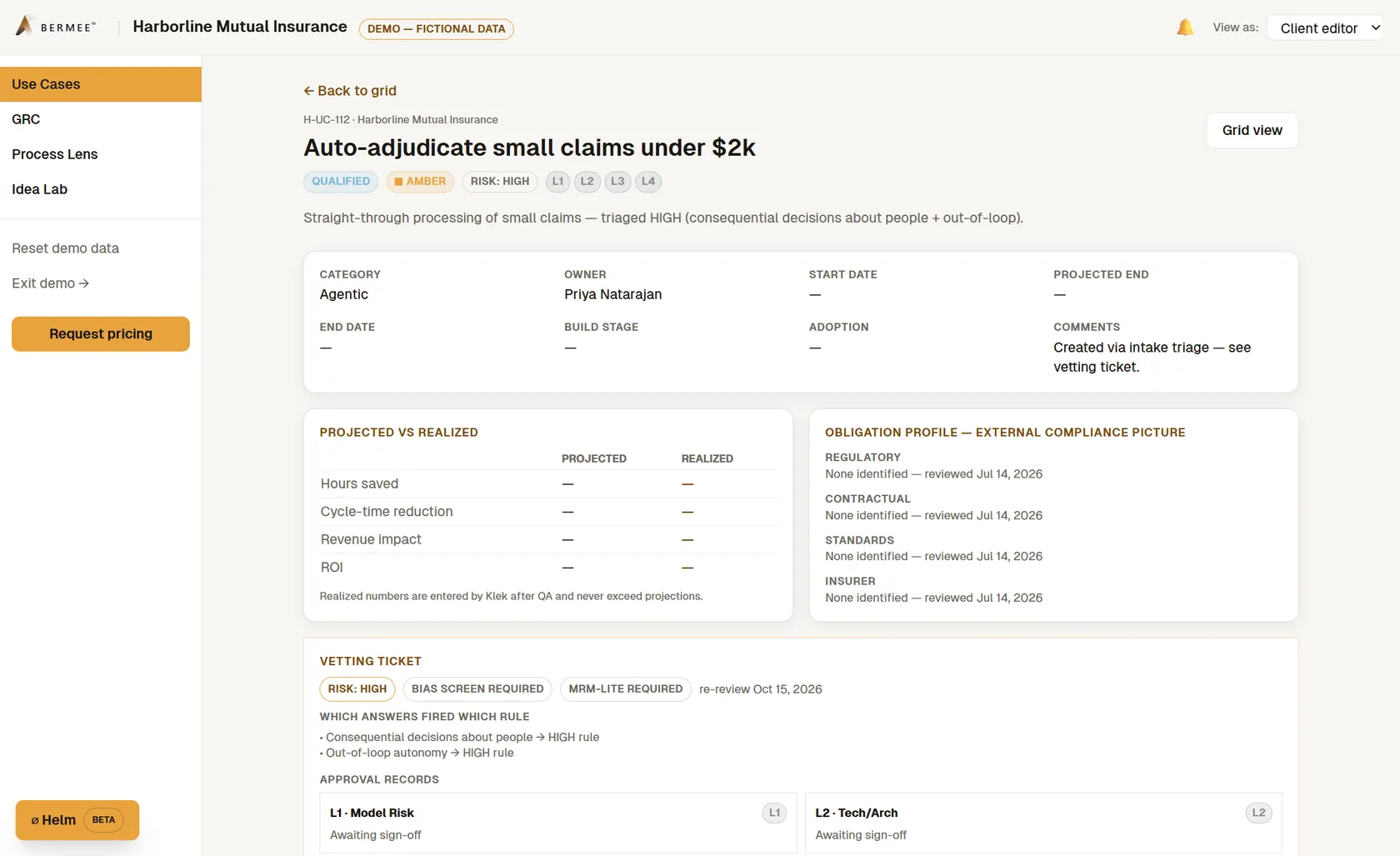Click ROI row label
Screen dimensions: 1400x856
click(332, 568)
